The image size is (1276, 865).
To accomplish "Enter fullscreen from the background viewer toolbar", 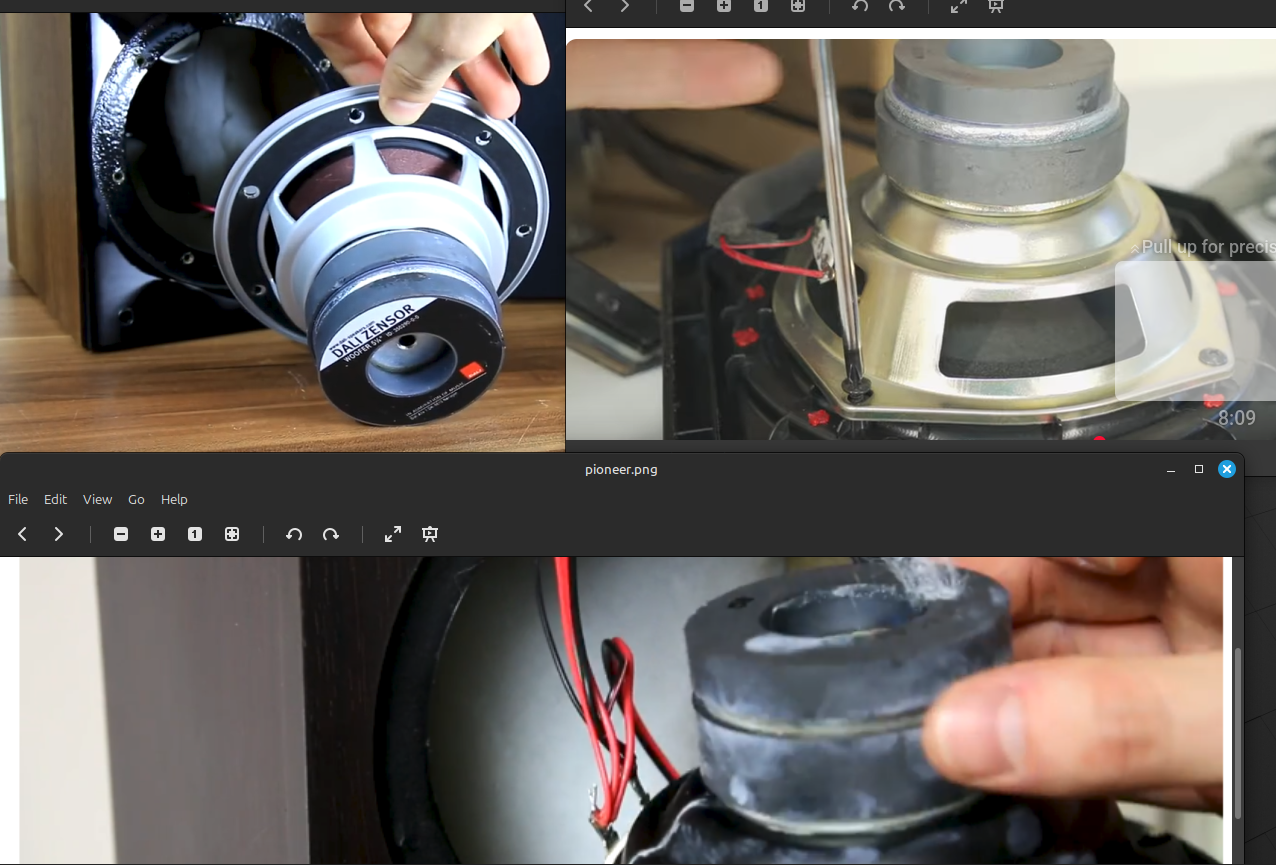I will (959, 6).
